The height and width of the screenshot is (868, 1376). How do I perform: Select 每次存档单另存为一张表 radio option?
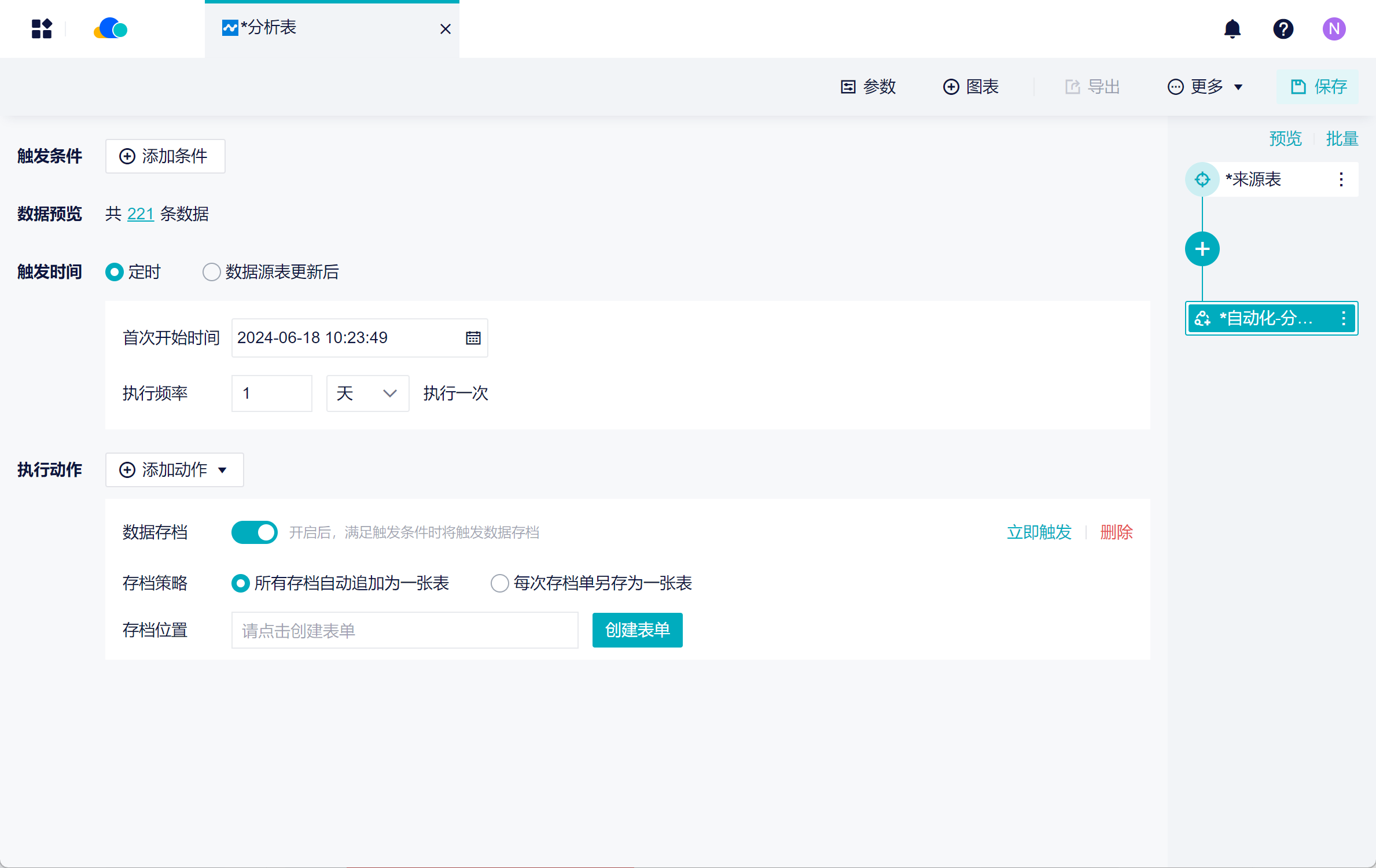click(499, 583)
